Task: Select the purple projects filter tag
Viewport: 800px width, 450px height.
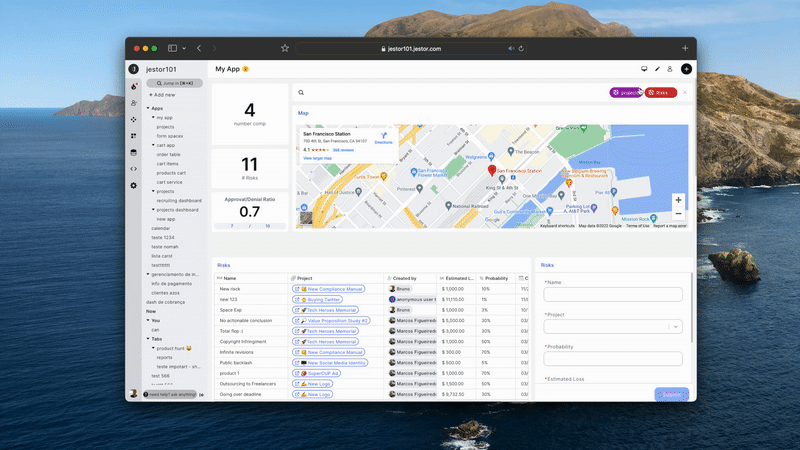Action: [626, 92]
